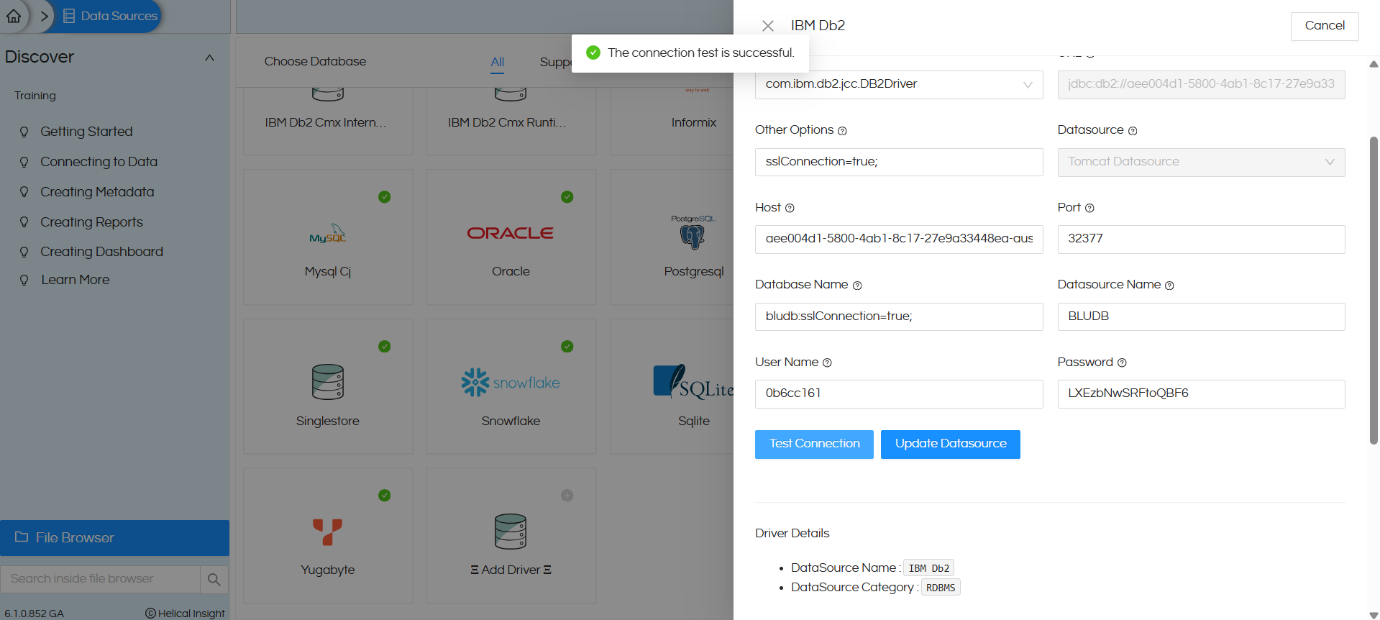Viewport: 1380px width, 620px height.
Task: Click inside the Password input field
Action: point(1200,394)
